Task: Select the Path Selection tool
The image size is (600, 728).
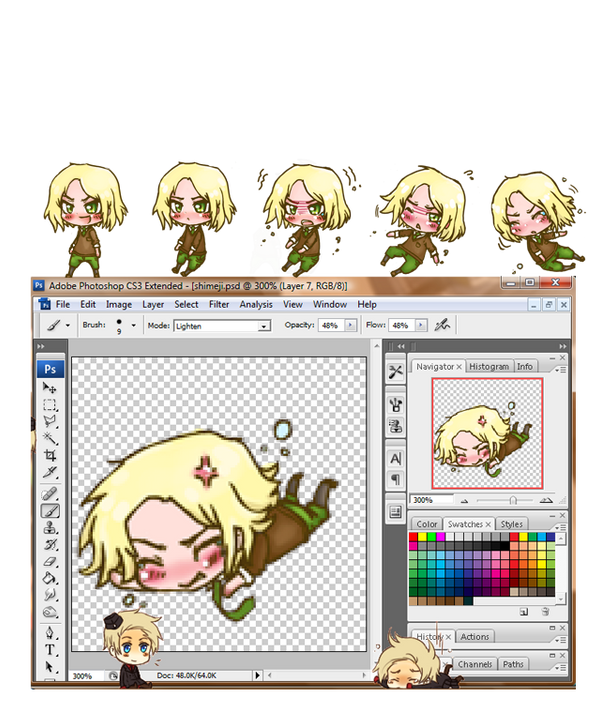Action: [50, 667]
